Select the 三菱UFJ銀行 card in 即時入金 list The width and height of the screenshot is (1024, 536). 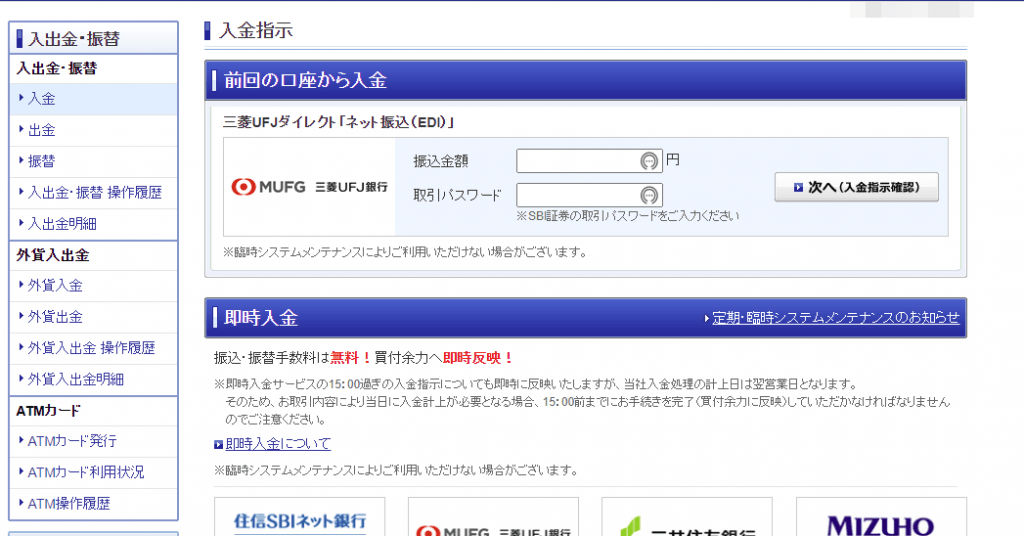493,517
